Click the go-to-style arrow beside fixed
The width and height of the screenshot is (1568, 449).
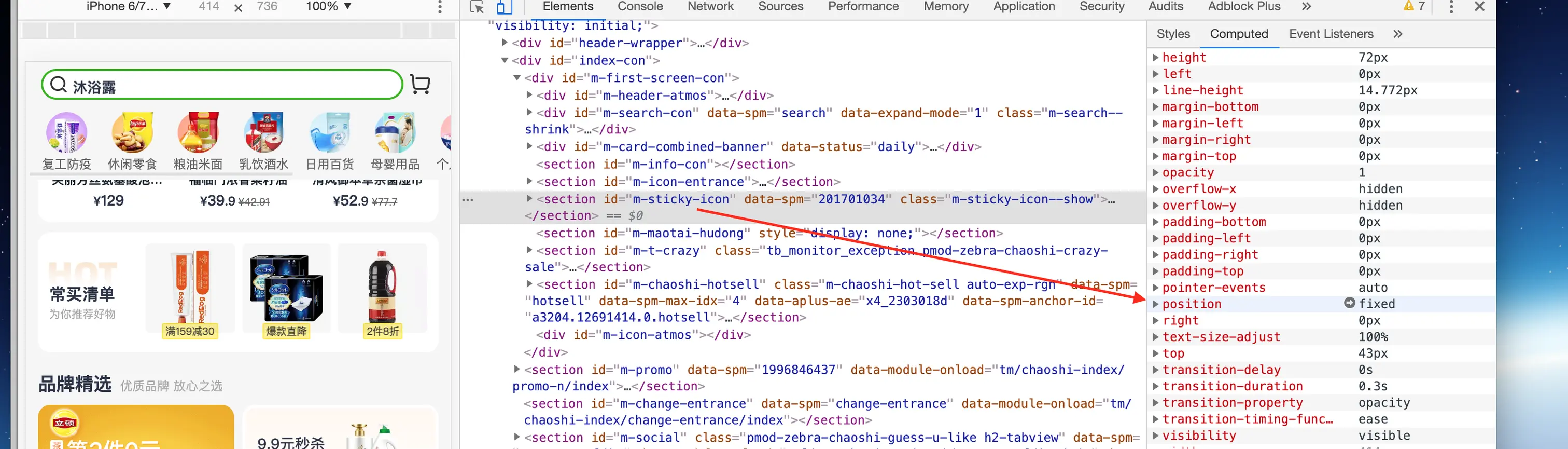pyautogui.click(x=1350, y=303)
